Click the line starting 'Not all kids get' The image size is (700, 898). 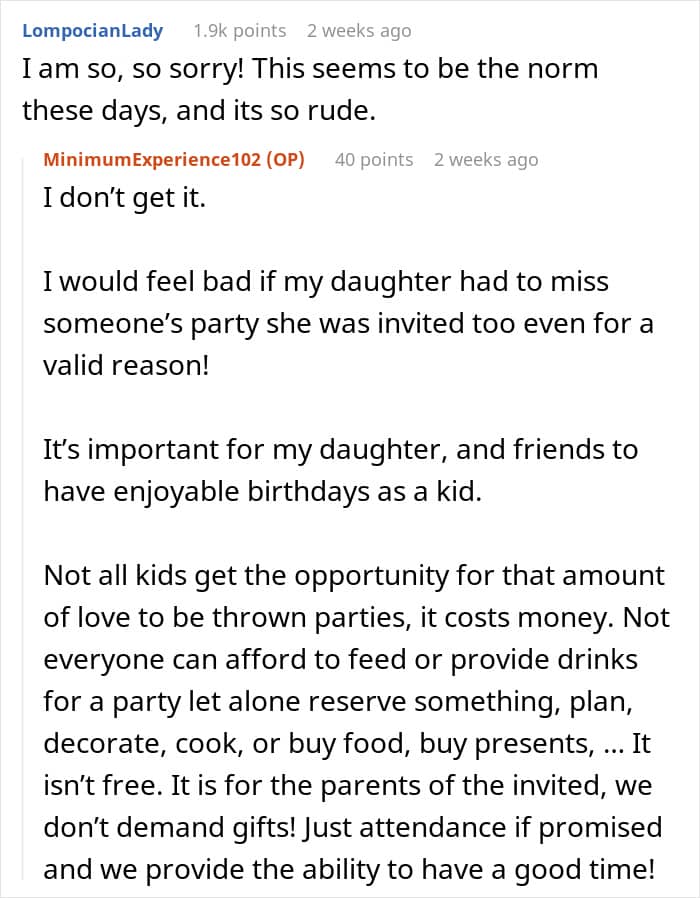[354, 576]
